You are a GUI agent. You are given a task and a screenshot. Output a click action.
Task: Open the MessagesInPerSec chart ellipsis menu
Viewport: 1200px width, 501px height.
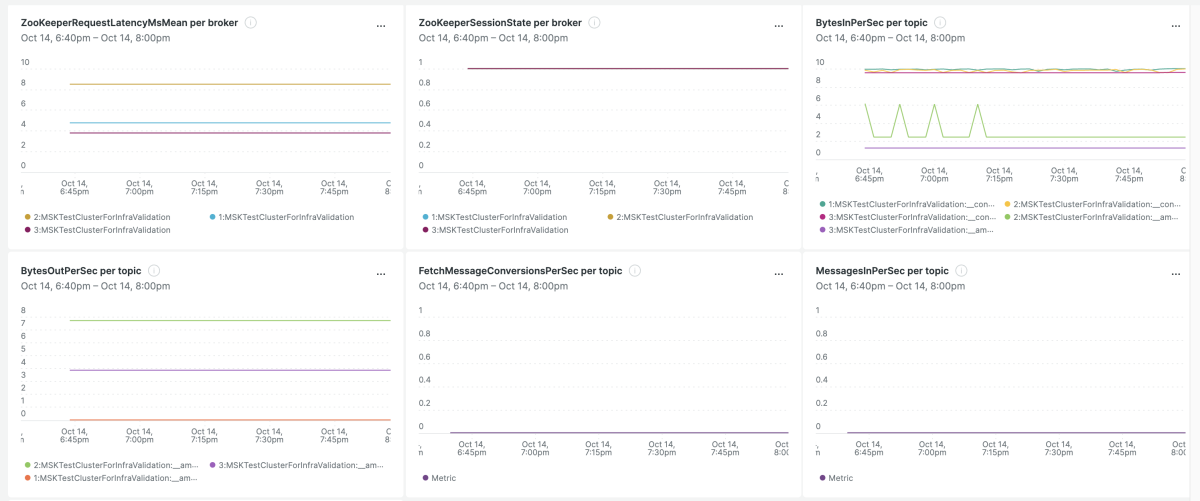[1176, 274]
